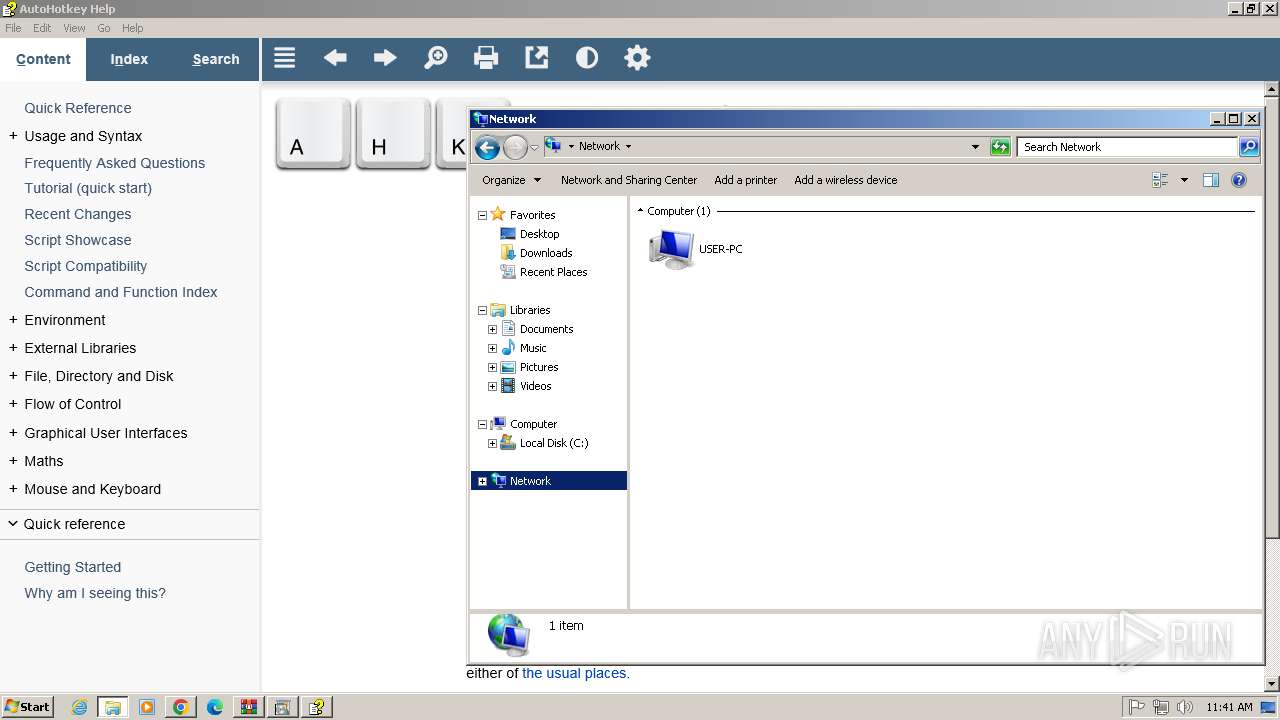The image size is (1280, 720).
Task: Select the Videos library
Action: click(535, 386)
